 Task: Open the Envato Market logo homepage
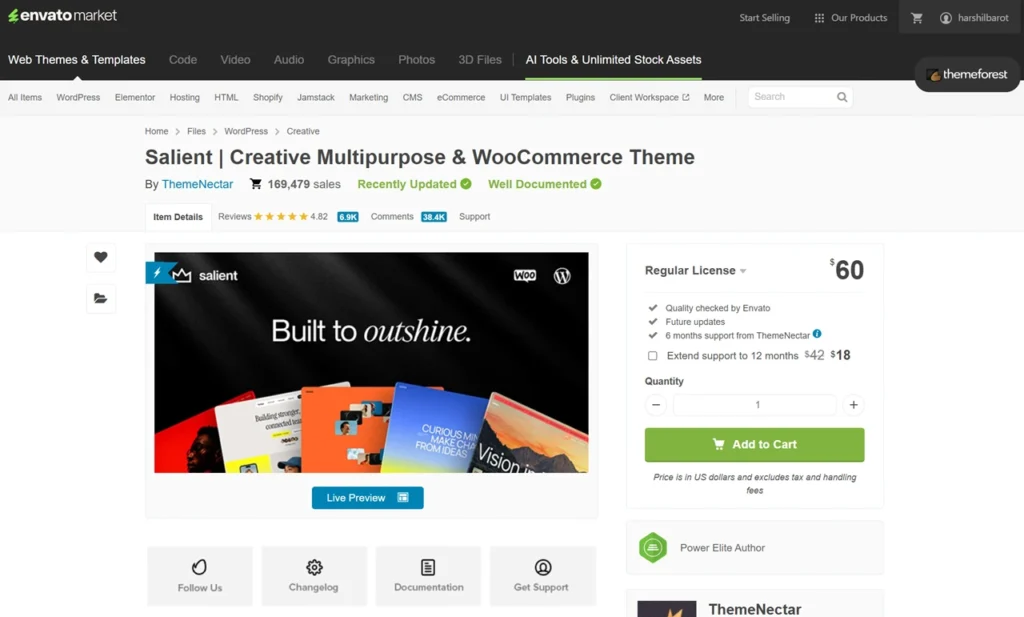[62, 16]
